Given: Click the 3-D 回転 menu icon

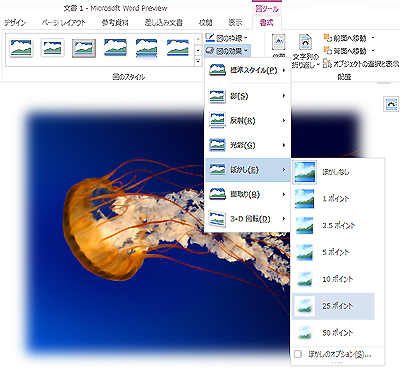Looking at the screenshot, I should click(217, 219).
